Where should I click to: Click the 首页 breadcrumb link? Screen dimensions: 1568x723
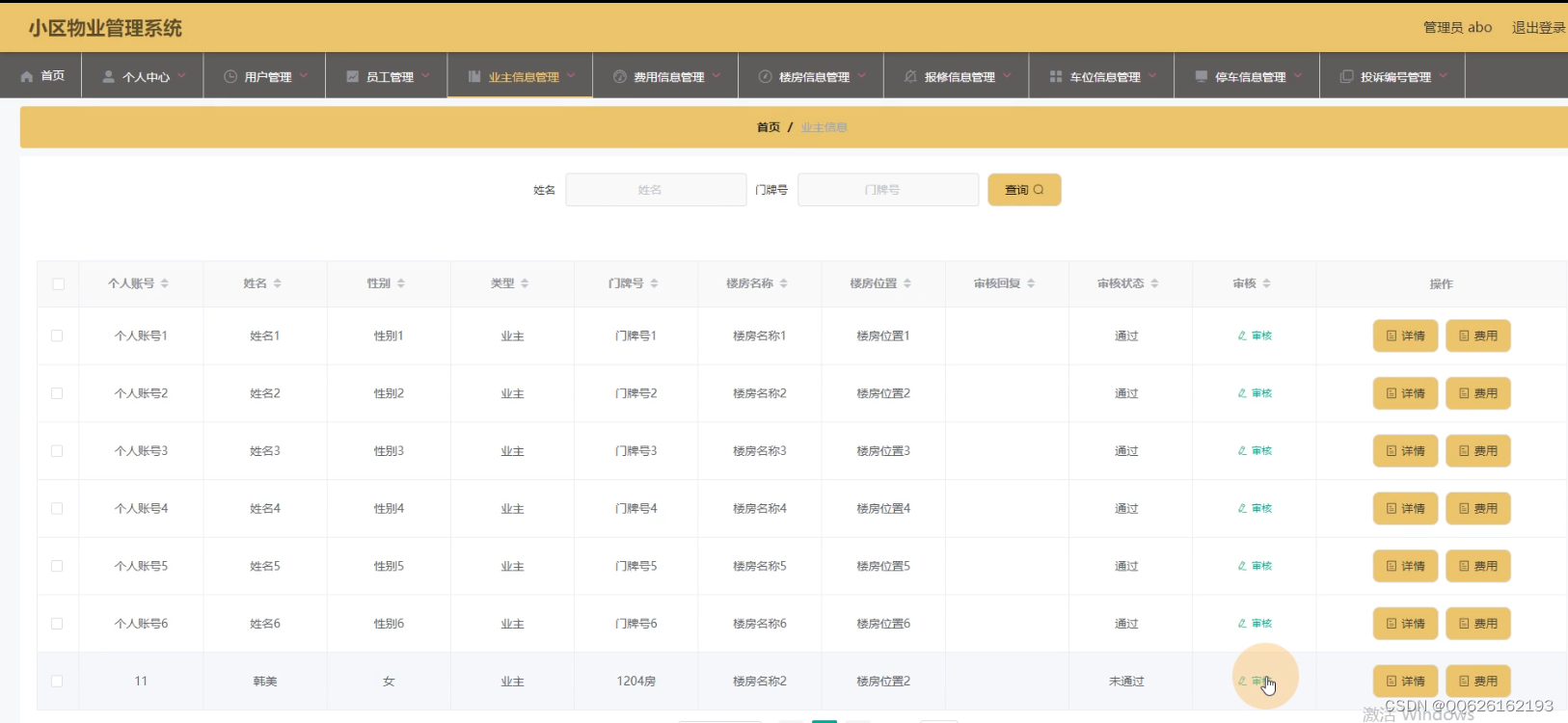click(x=769, y=127)
